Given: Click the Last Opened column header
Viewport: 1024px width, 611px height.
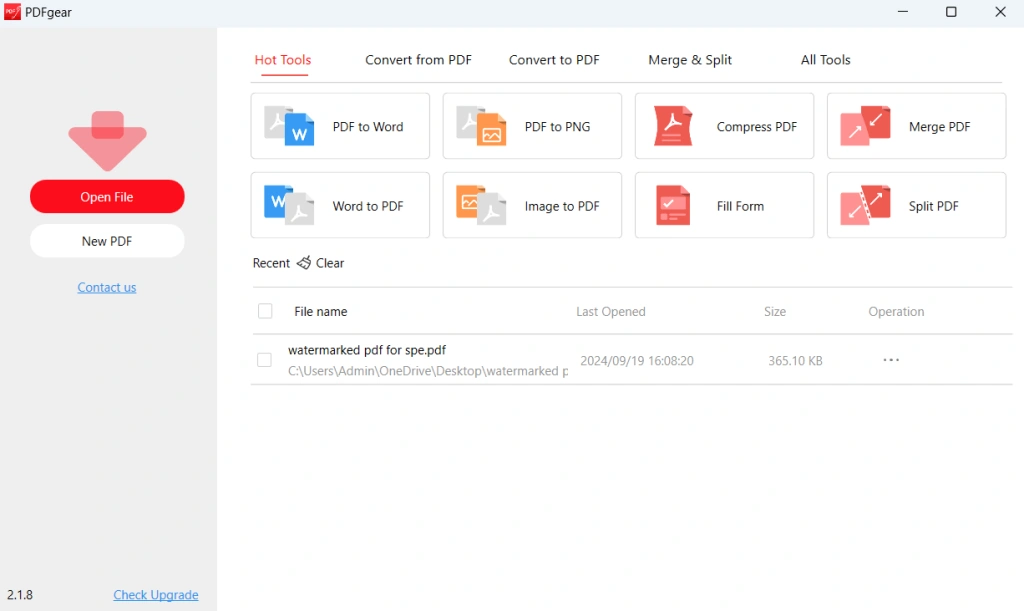Looking at the screenshot, I should (611, 312).
